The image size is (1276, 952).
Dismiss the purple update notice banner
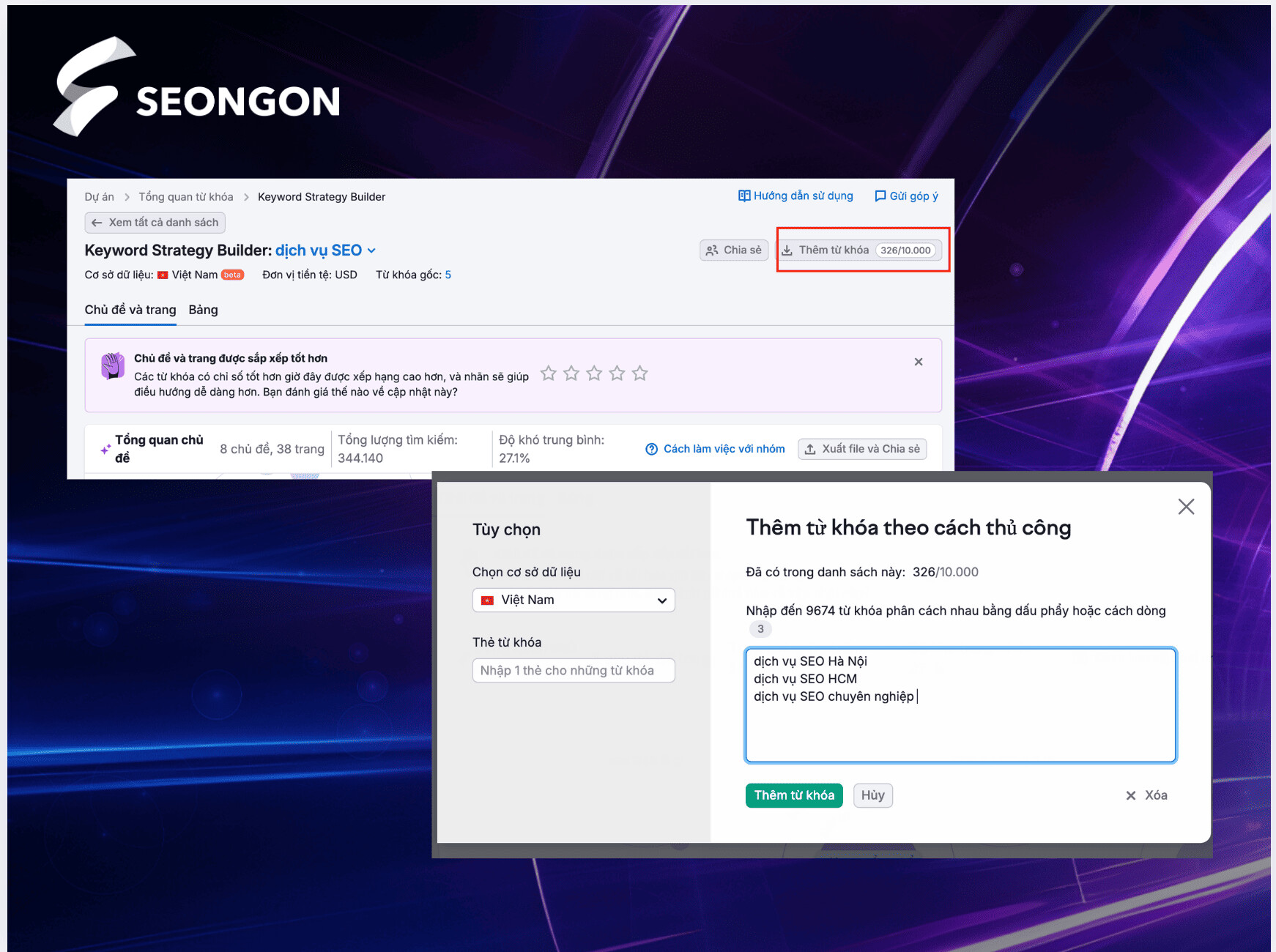pos(919,362)
